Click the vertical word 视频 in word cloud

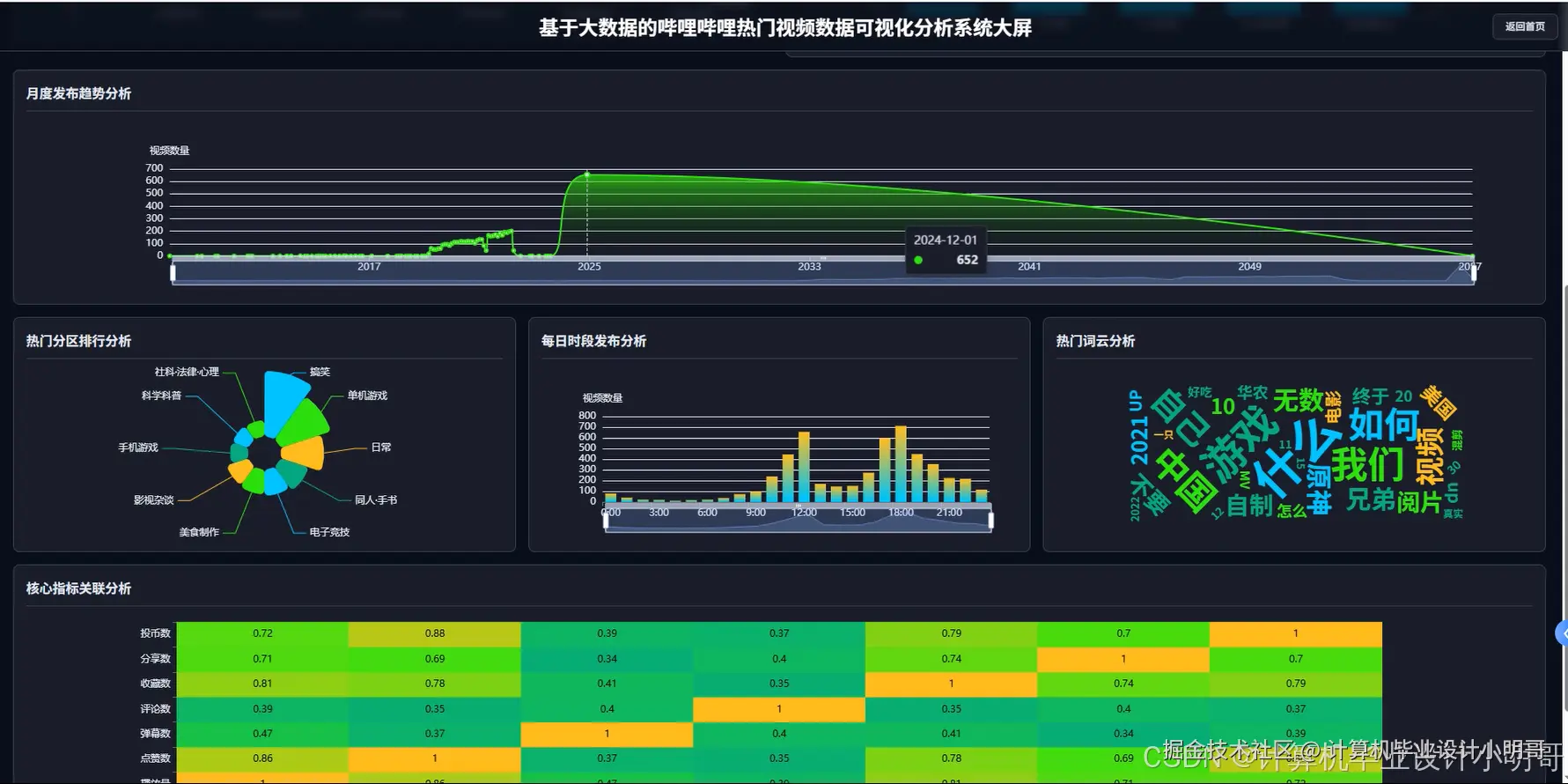pyautogui.click(x=1429, y=456)
